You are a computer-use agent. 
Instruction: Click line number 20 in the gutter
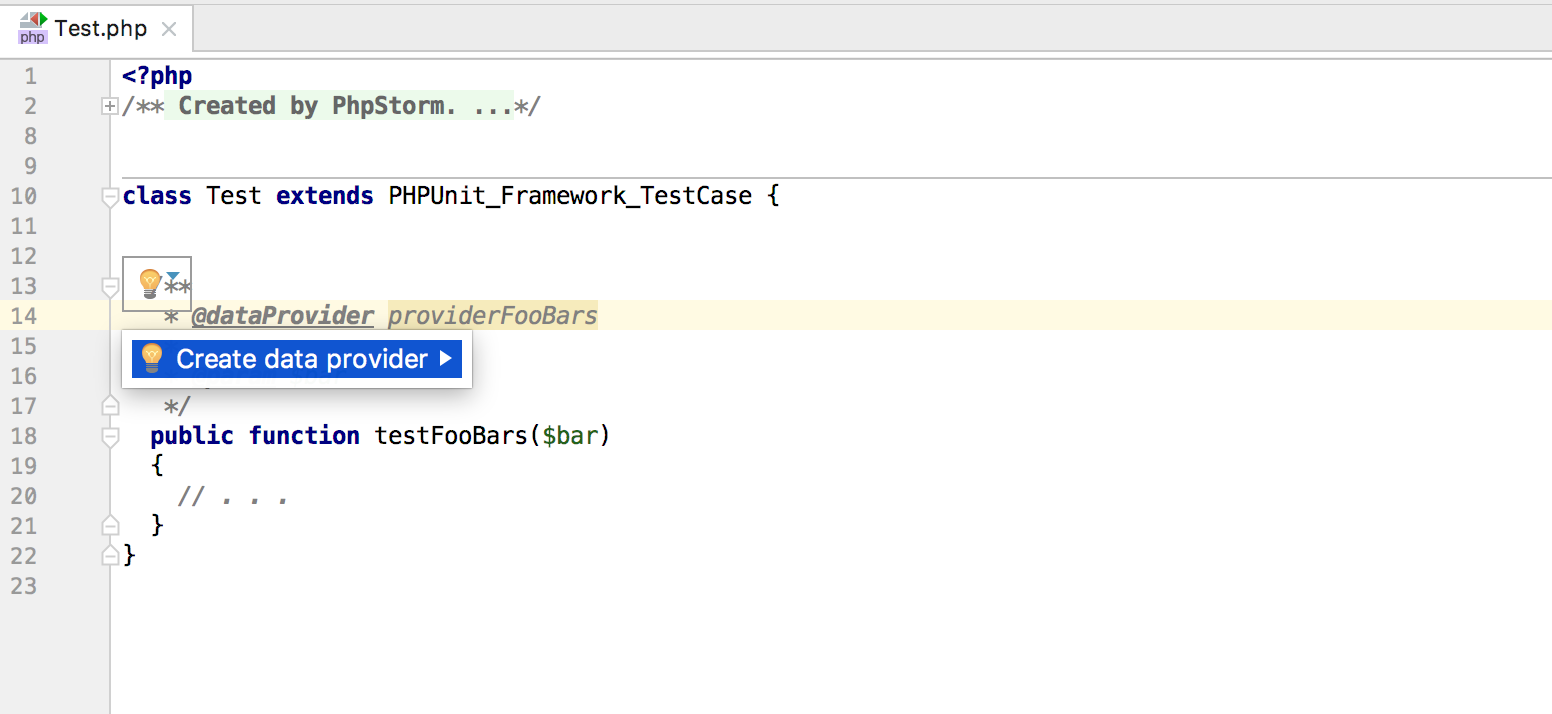(x=23, y=496)
